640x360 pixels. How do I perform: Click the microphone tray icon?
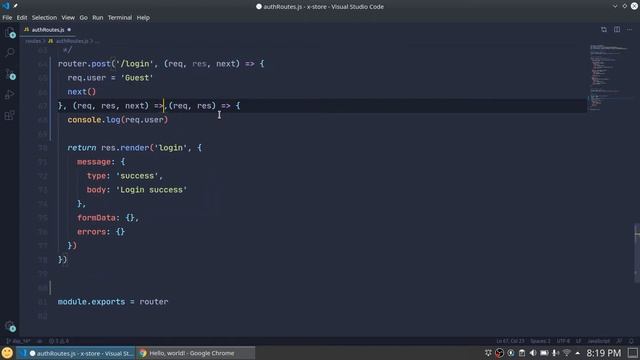click(x=555, y=353)
